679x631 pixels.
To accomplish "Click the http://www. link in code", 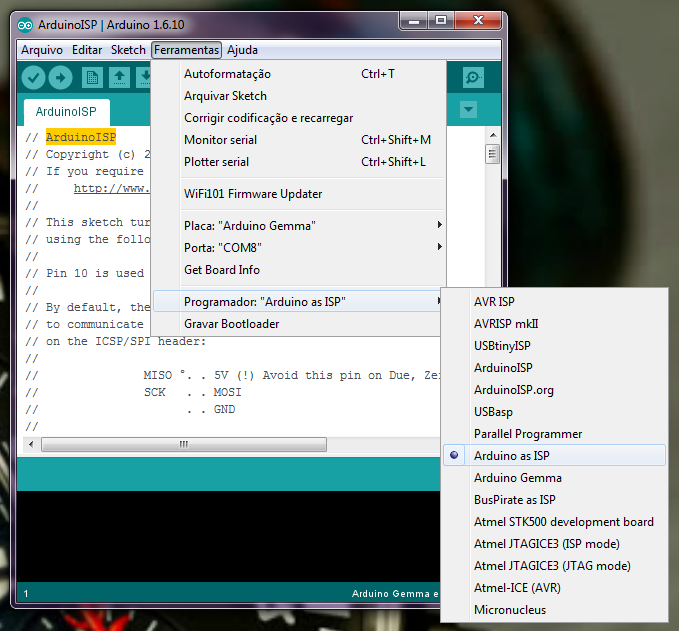I will pyautogui.click(x=112, y=188).
